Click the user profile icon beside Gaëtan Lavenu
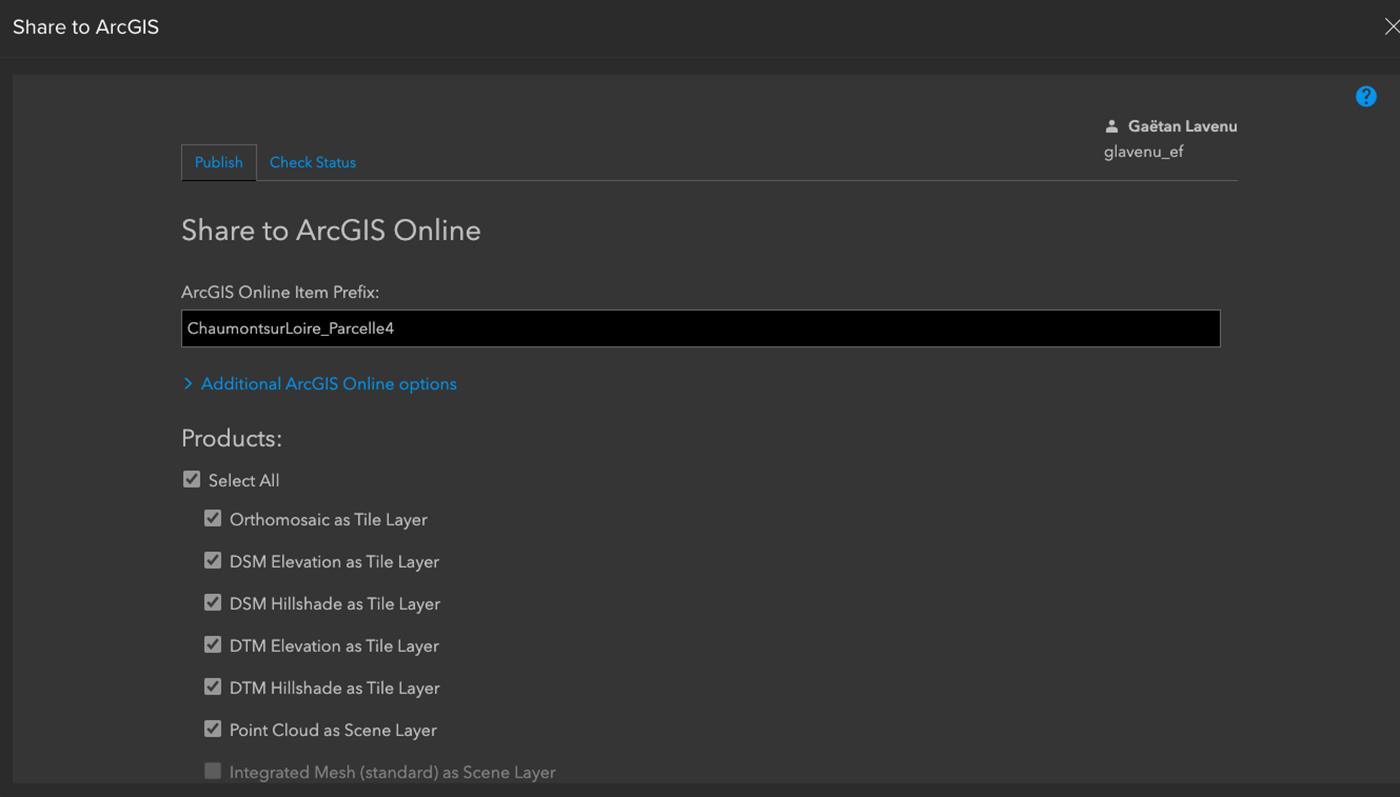Image resolution: width=1400 pixels, height=797 pixels. pos(1111,126)
